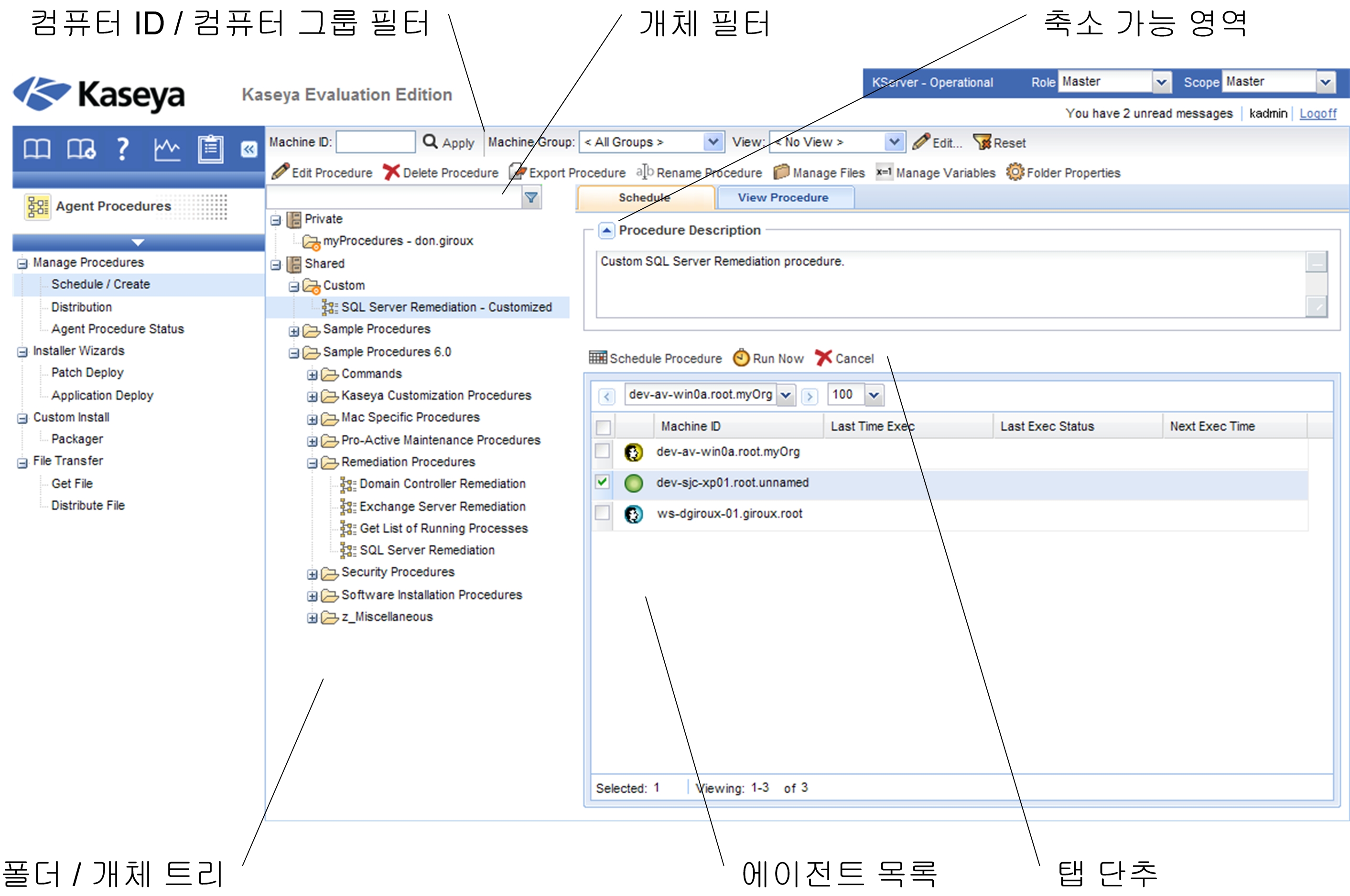Open the Scope dropdown
The image size is (1350, 896).
(x=1325, y=82)
